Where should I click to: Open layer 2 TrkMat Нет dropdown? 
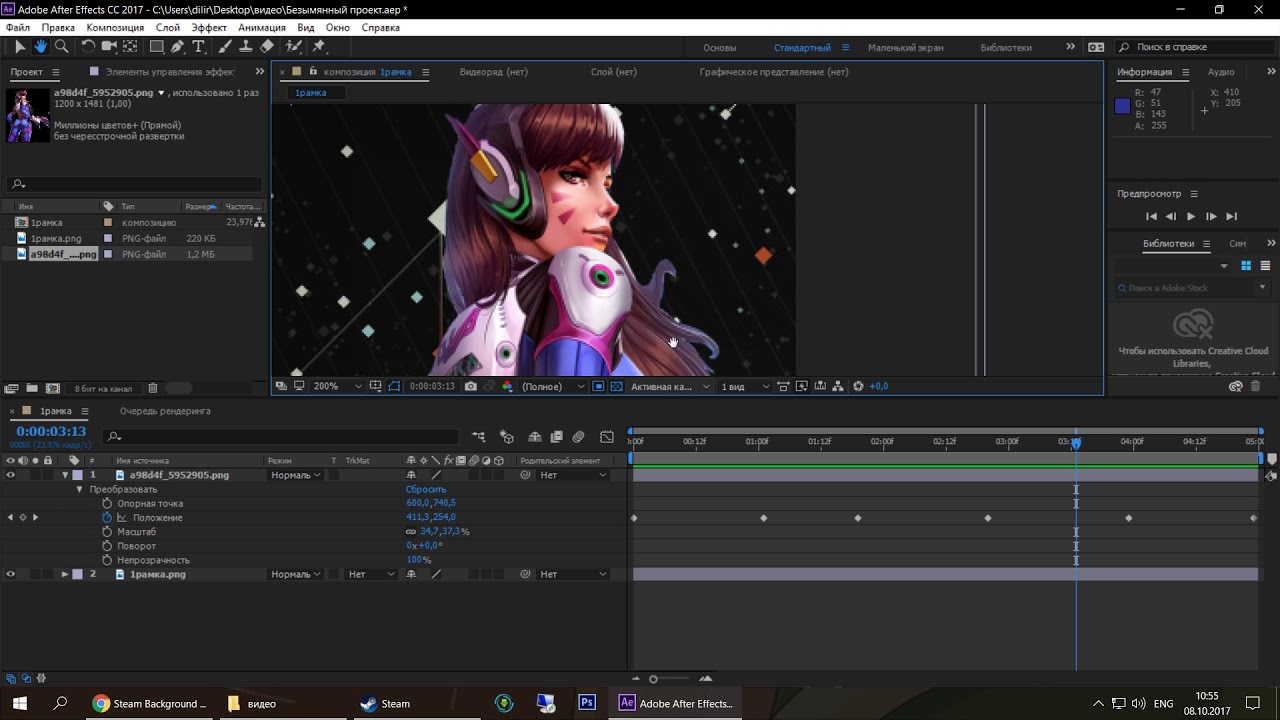click(x=371, y=574)
